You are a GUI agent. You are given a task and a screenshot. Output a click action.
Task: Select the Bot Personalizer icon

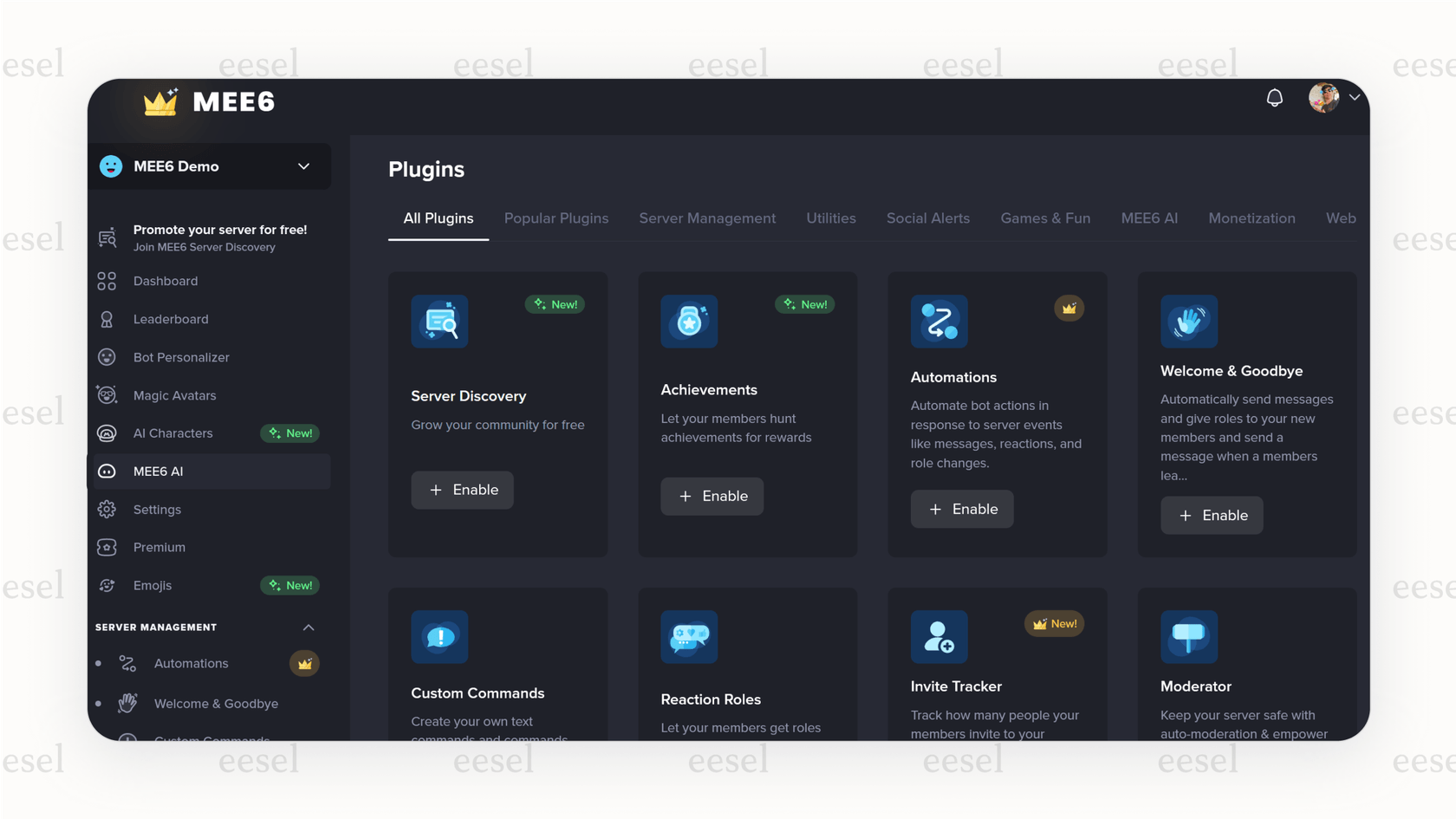pyautogui.click(x=107, y=357)
